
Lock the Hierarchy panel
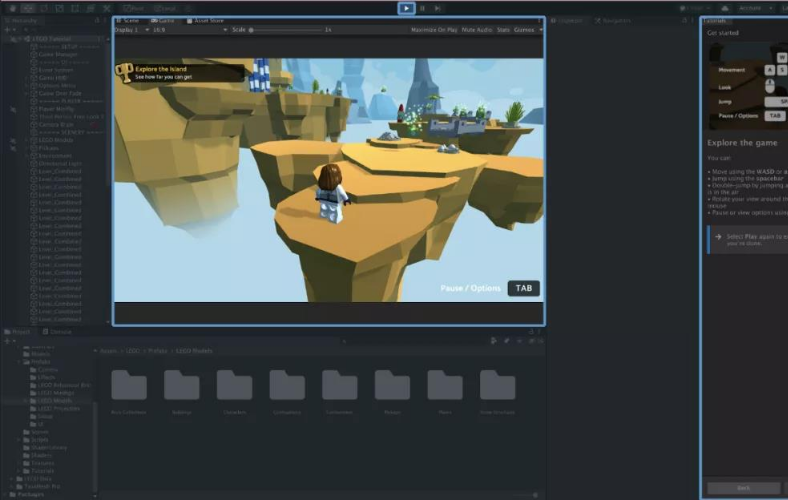pyautogui.click(x=97, y=21)
